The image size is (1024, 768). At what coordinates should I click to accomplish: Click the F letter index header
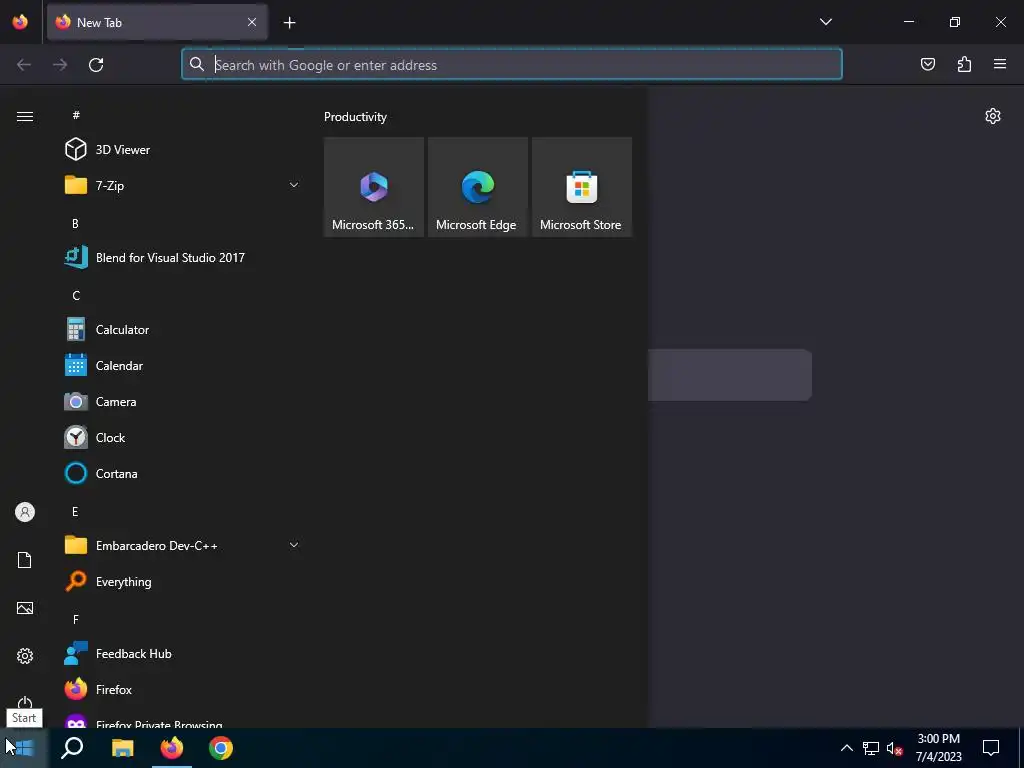[76, 619]
